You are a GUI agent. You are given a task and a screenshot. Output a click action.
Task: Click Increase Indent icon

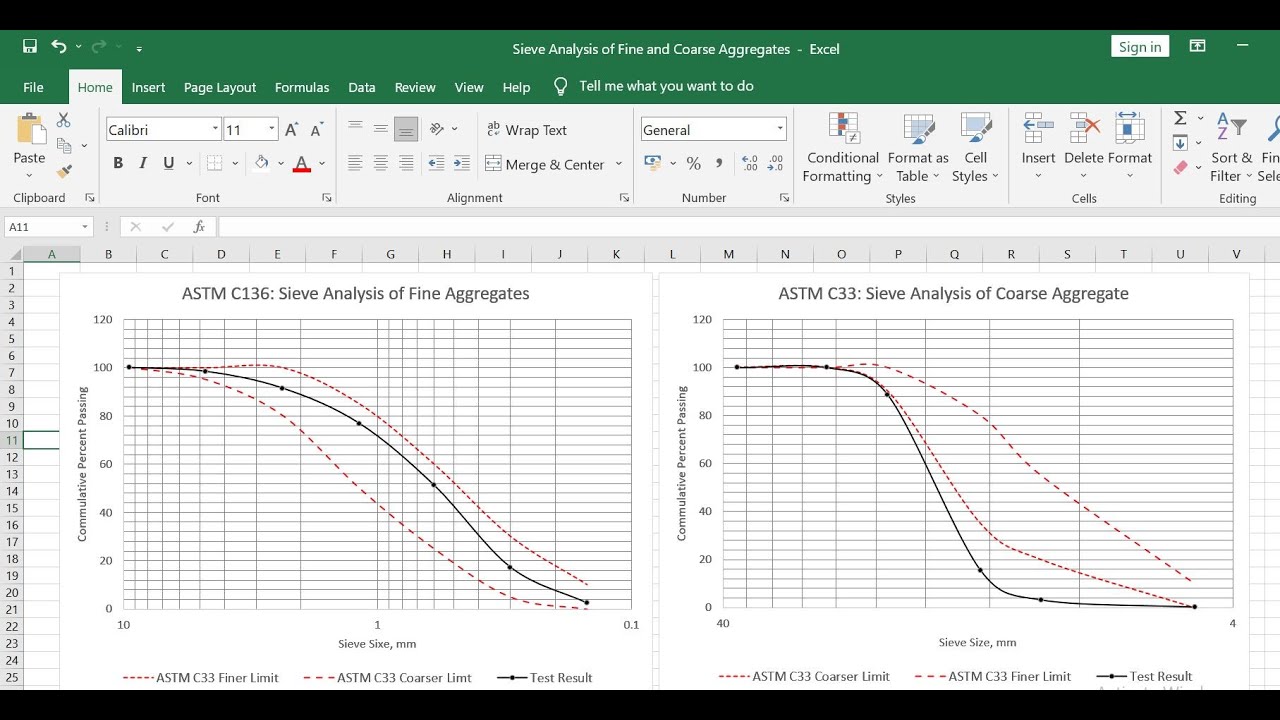click(x=461, y=163)
